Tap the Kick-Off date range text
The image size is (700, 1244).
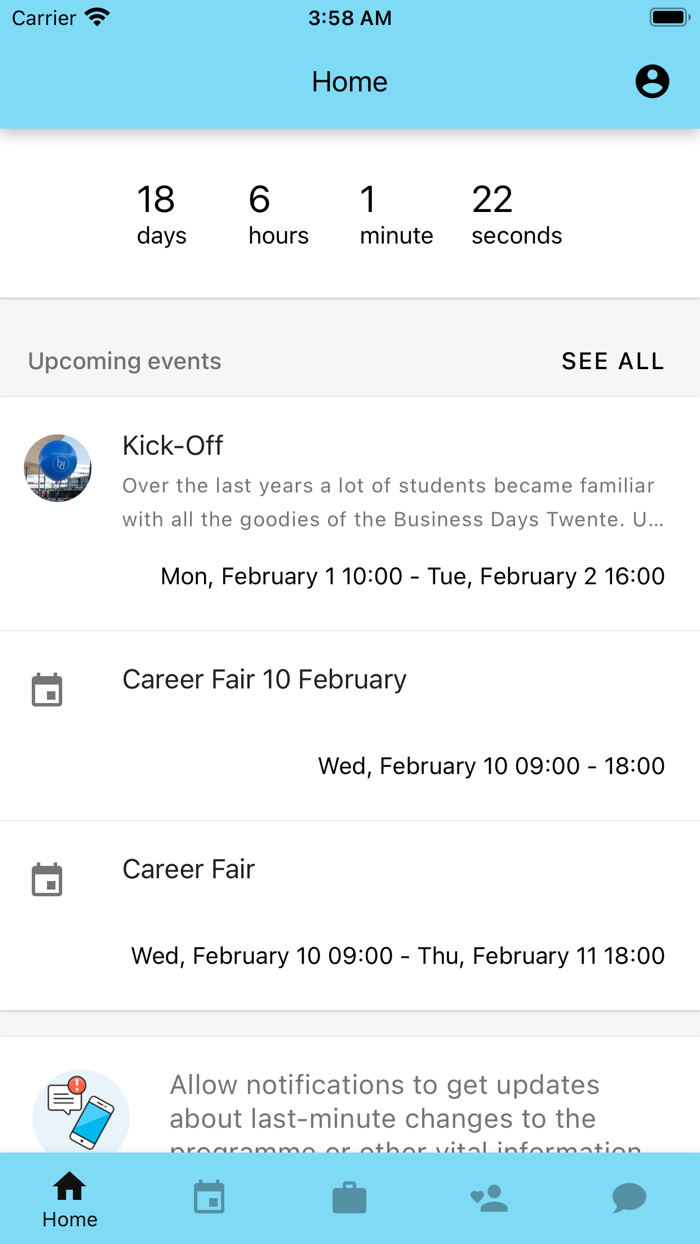pos(412,576)
